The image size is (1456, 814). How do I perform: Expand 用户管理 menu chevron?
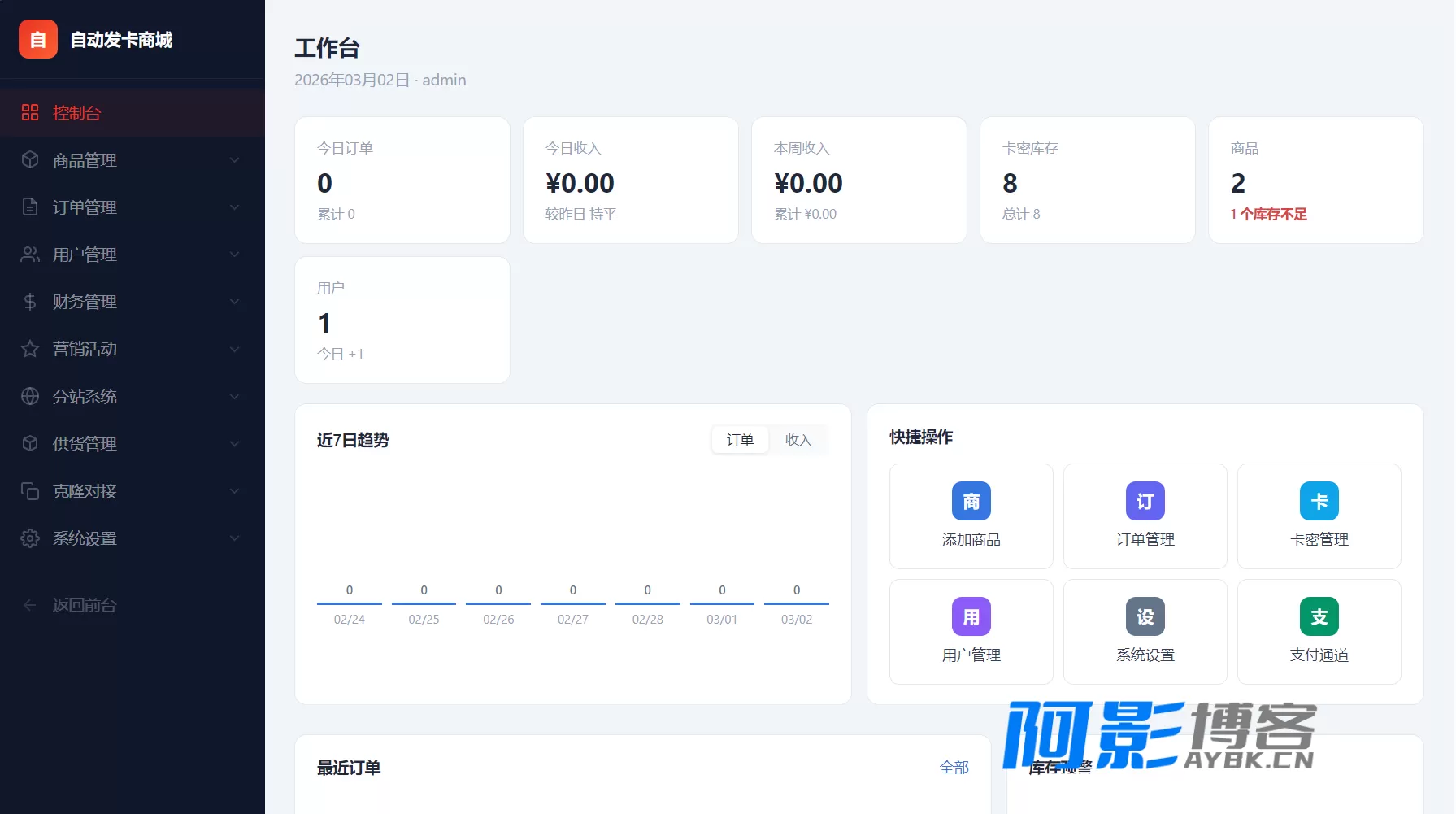click(x=235, y=255)
